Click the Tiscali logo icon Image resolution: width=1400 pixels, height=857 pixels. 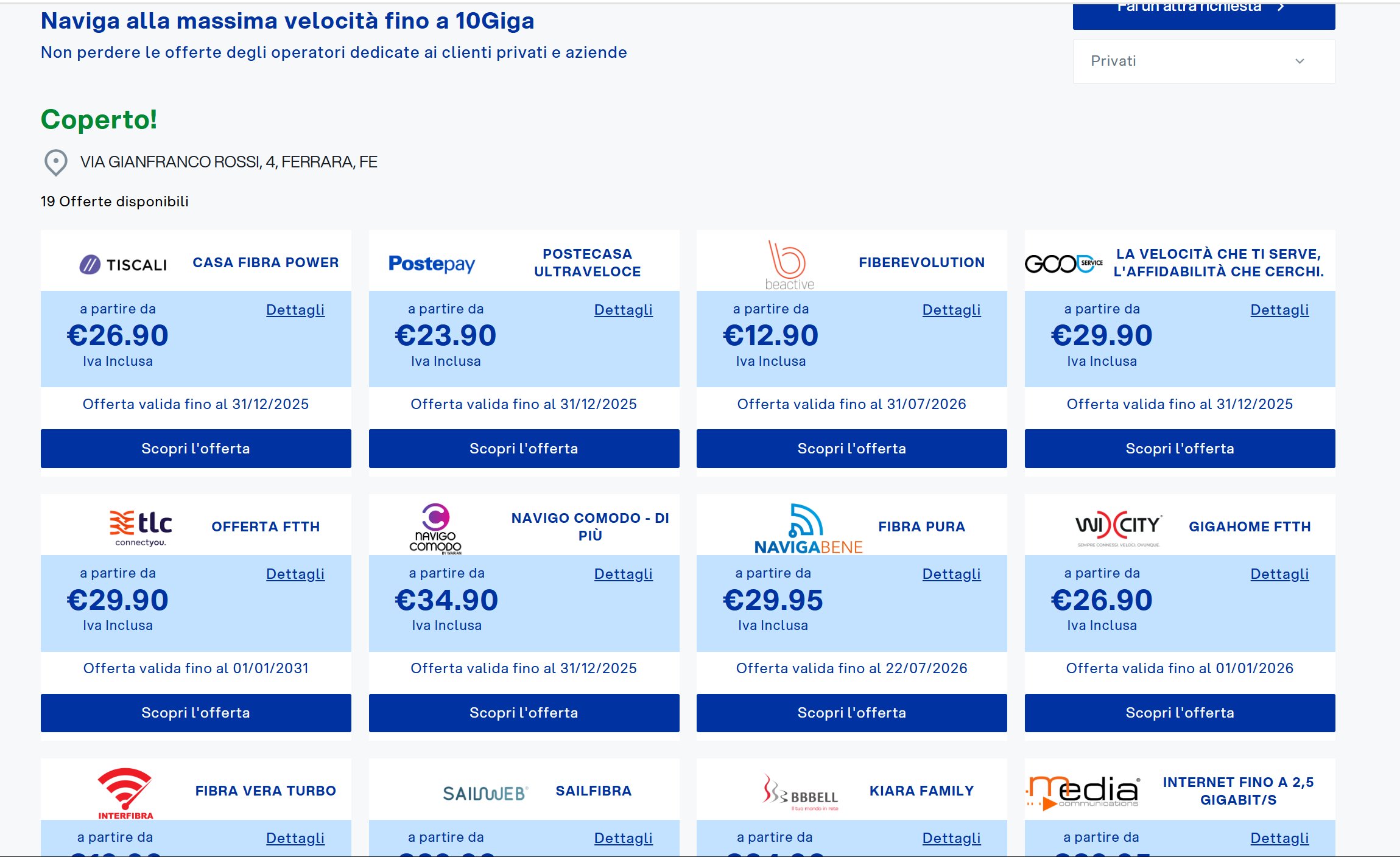(91, 265)
